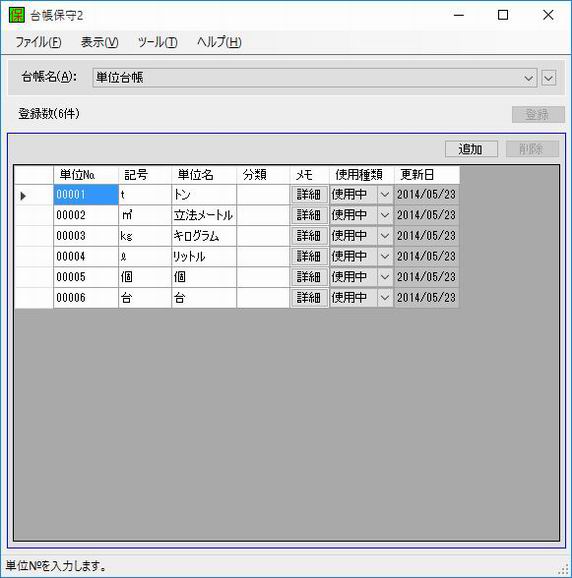
Task: Click the 単位№ column header
Action: coord(86,175)
